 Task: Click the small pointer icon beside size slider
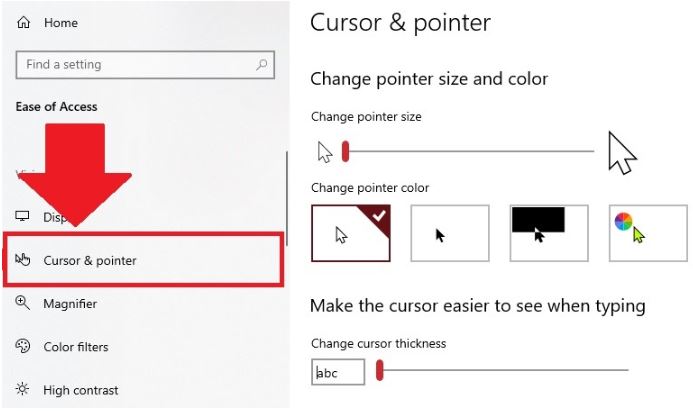pyautogui.click(x=324, y=152)
